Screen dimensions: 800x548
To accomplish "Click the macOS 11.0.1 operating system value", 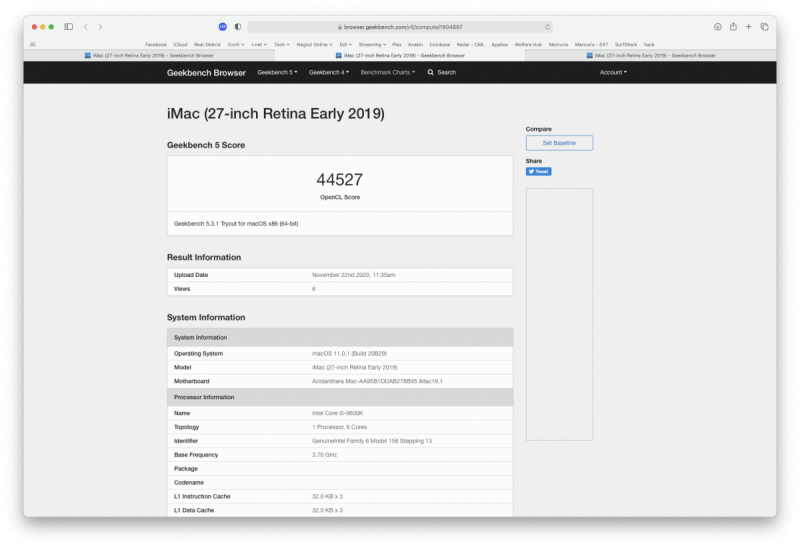I will 349,353.
